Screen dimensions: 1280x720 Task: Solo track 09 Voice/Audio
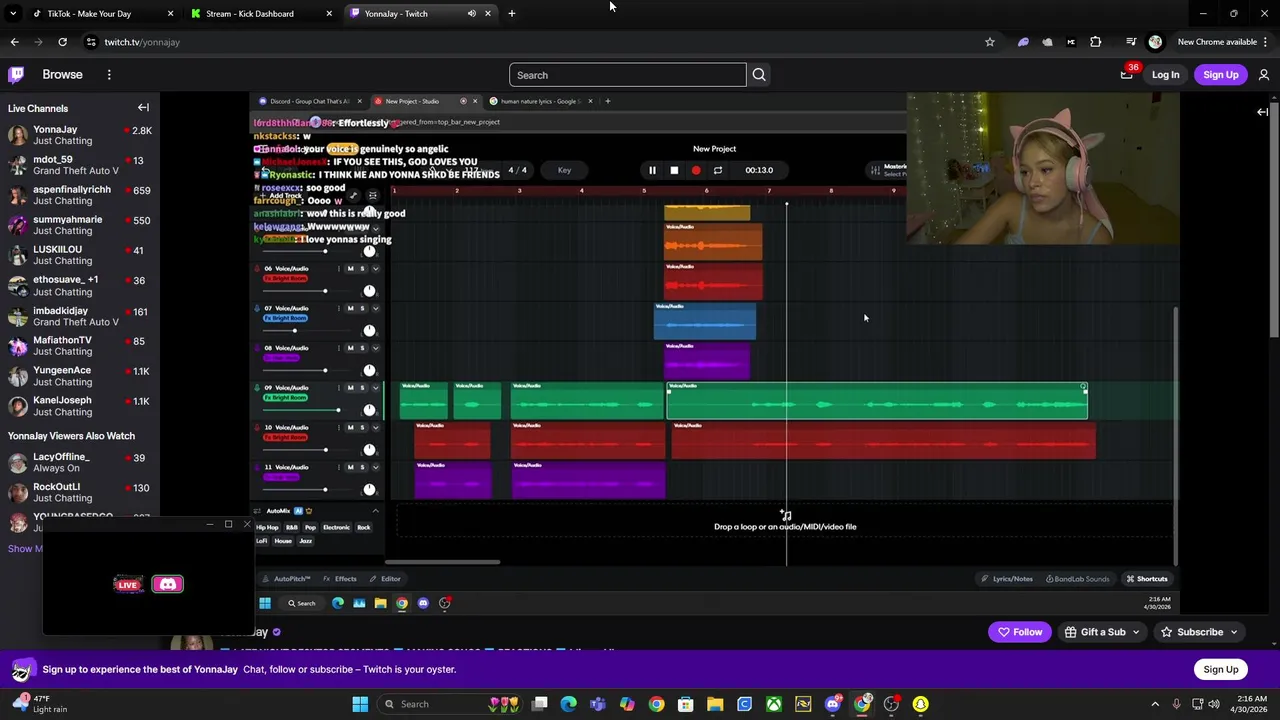point(362,387)
